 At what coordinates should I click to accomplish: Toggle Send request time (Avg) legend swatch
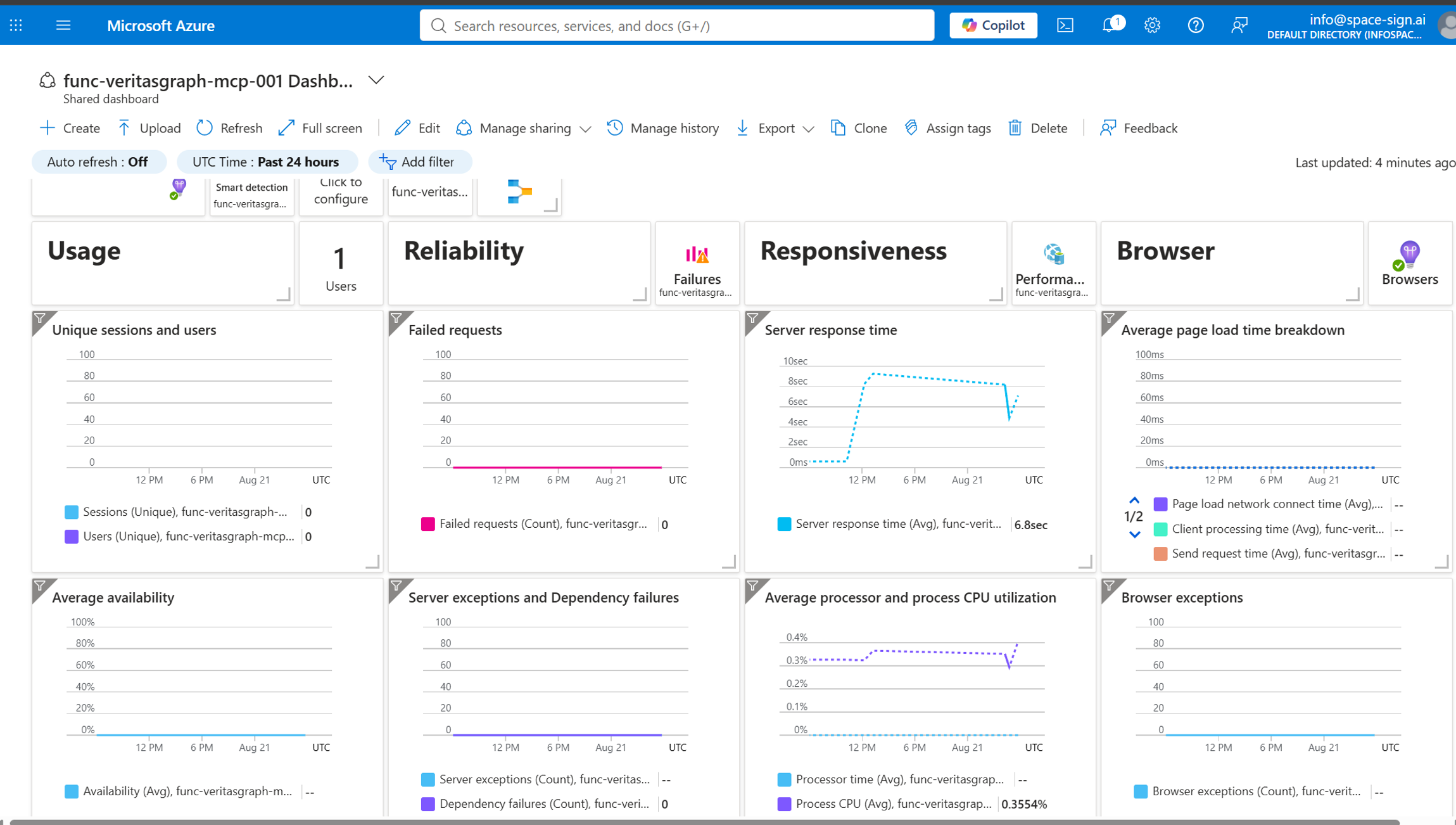click(x=1160, y=554)
